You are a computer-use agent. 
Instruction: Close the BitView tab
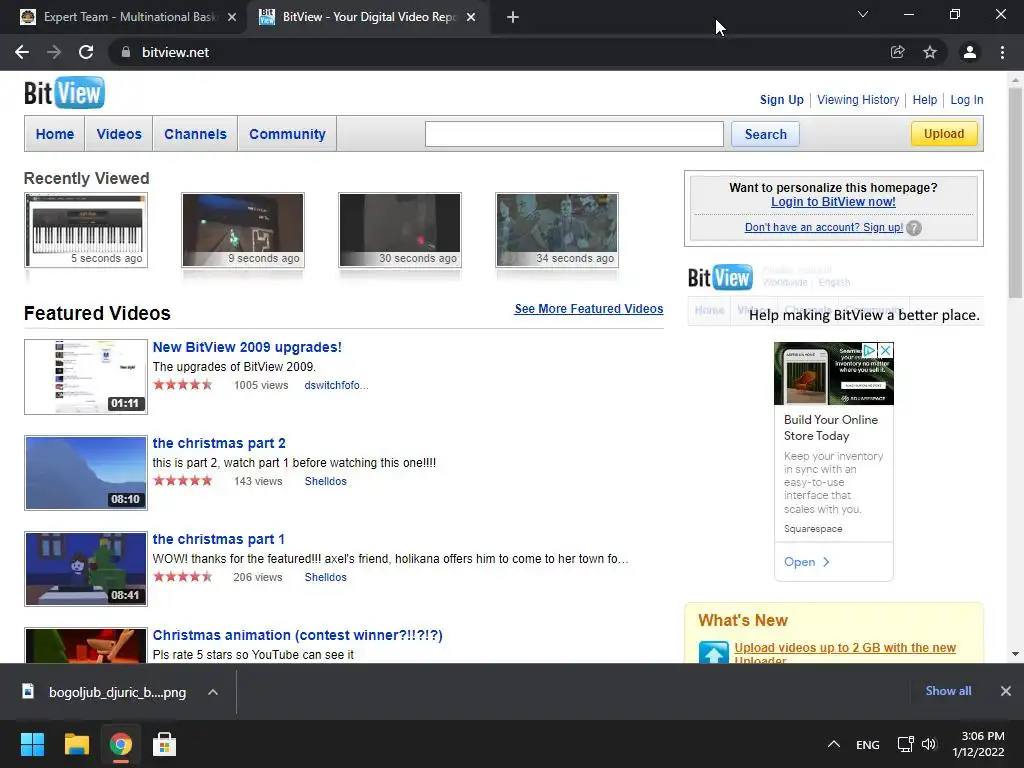(x=471, y=17)
